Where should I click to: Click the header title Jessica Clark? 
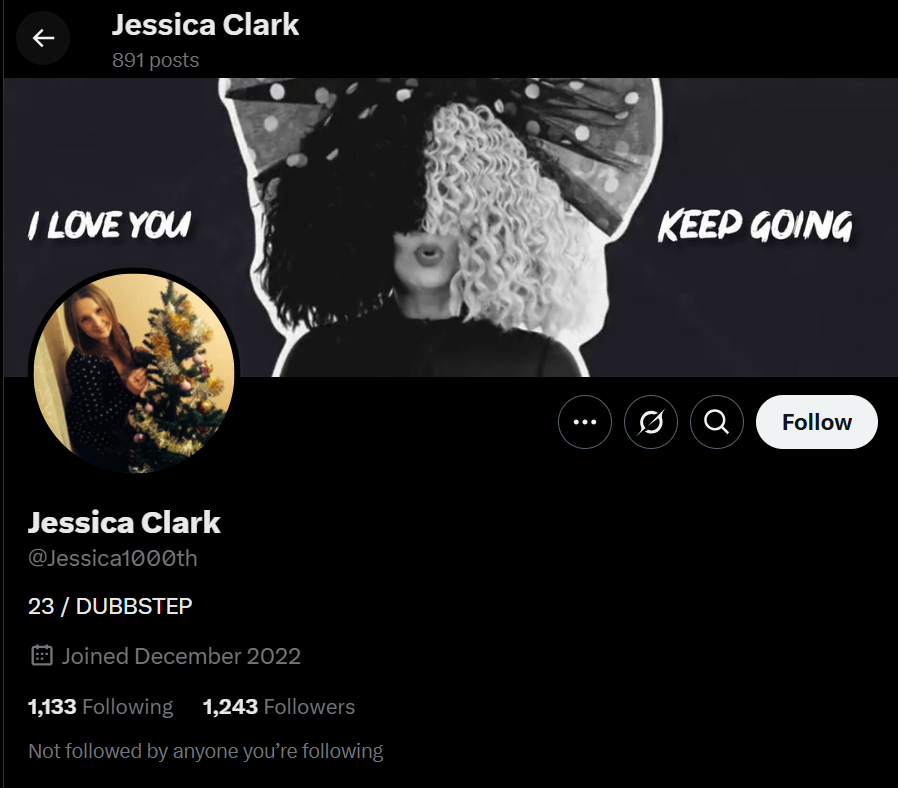205,25
